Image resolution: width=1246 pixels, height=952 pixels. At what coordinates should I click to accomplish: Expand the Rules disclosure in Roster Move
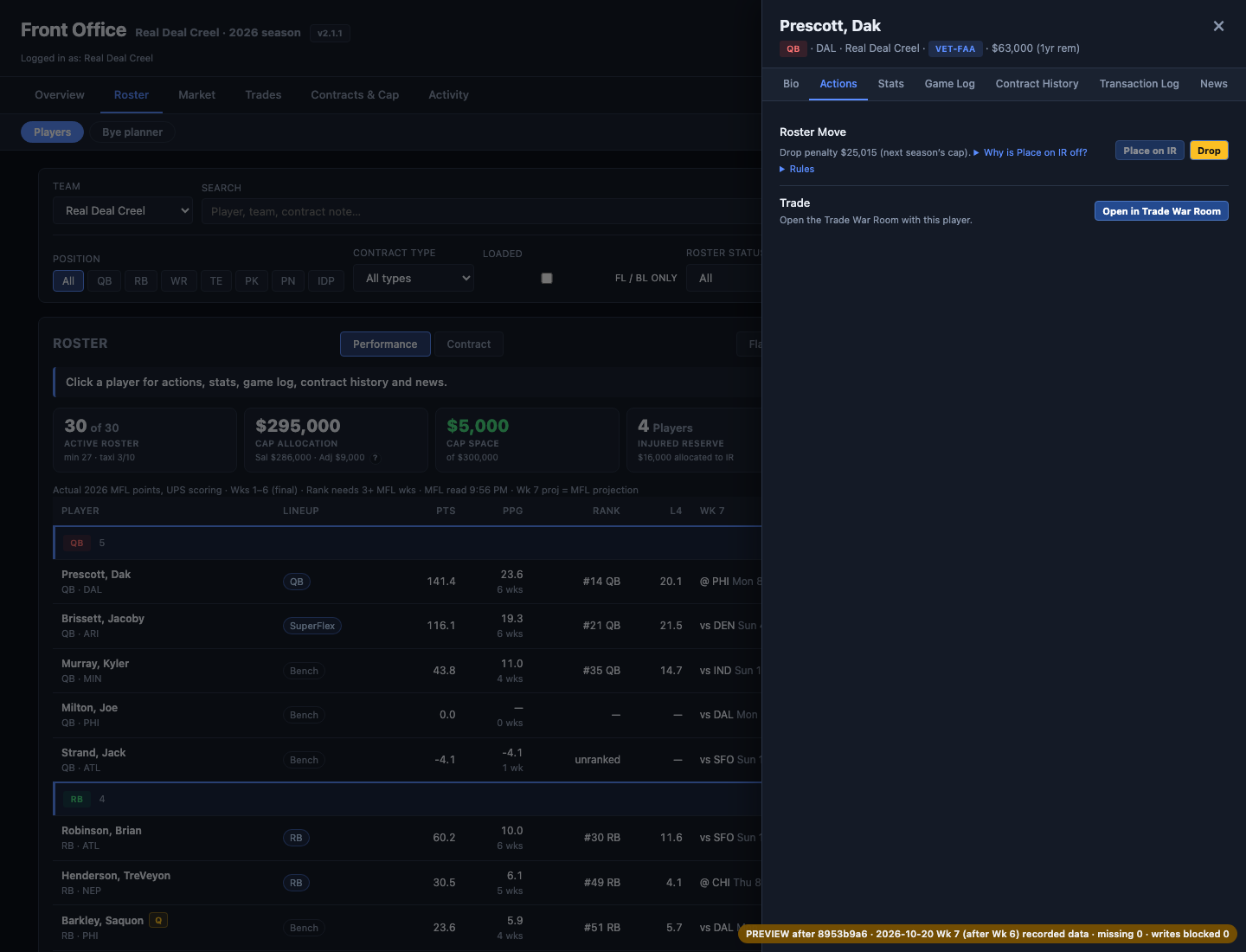click(797, 170)
